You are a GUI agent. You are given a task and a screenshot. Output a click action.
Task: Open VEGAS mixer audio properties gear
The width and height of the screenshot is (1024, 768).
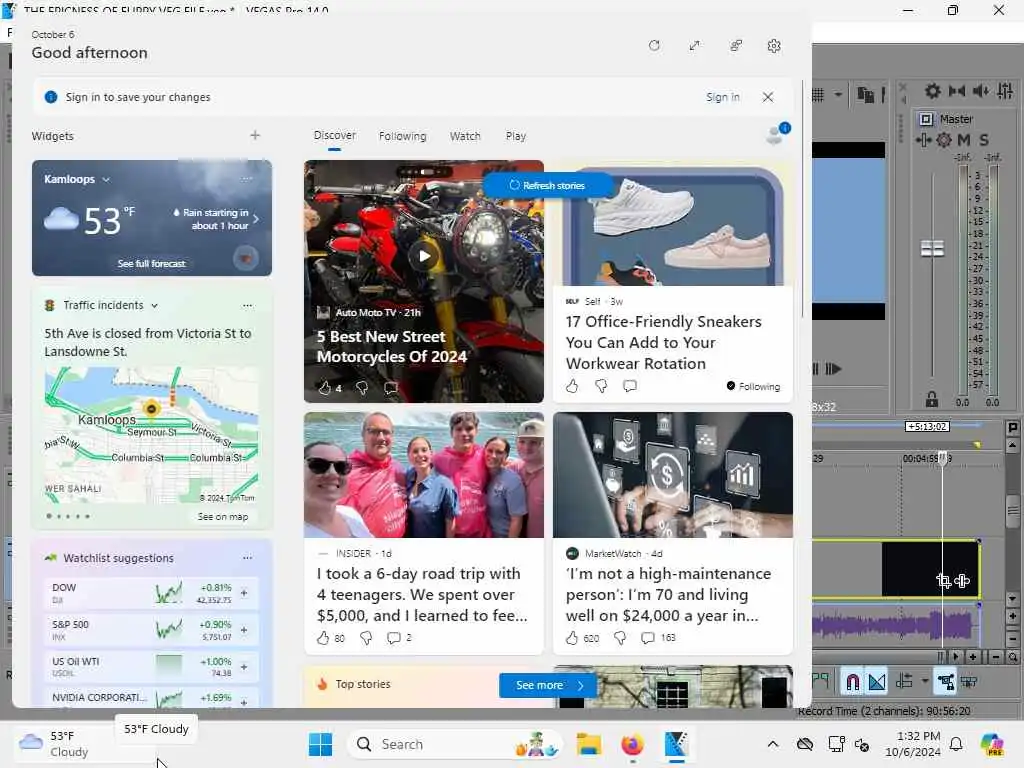click(933, 91)
